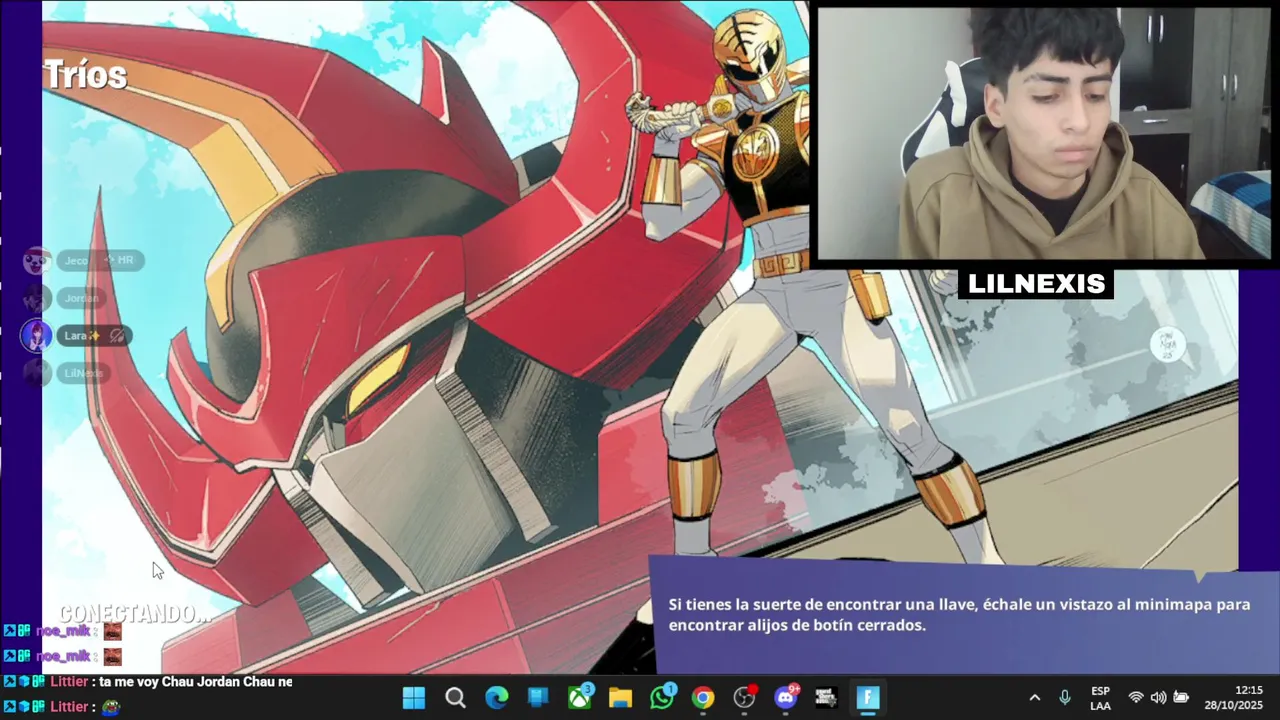The height and width of the screenshot is (720, 1280).
Task: Show hidden system tray icons
Action: coord(1035,698)
